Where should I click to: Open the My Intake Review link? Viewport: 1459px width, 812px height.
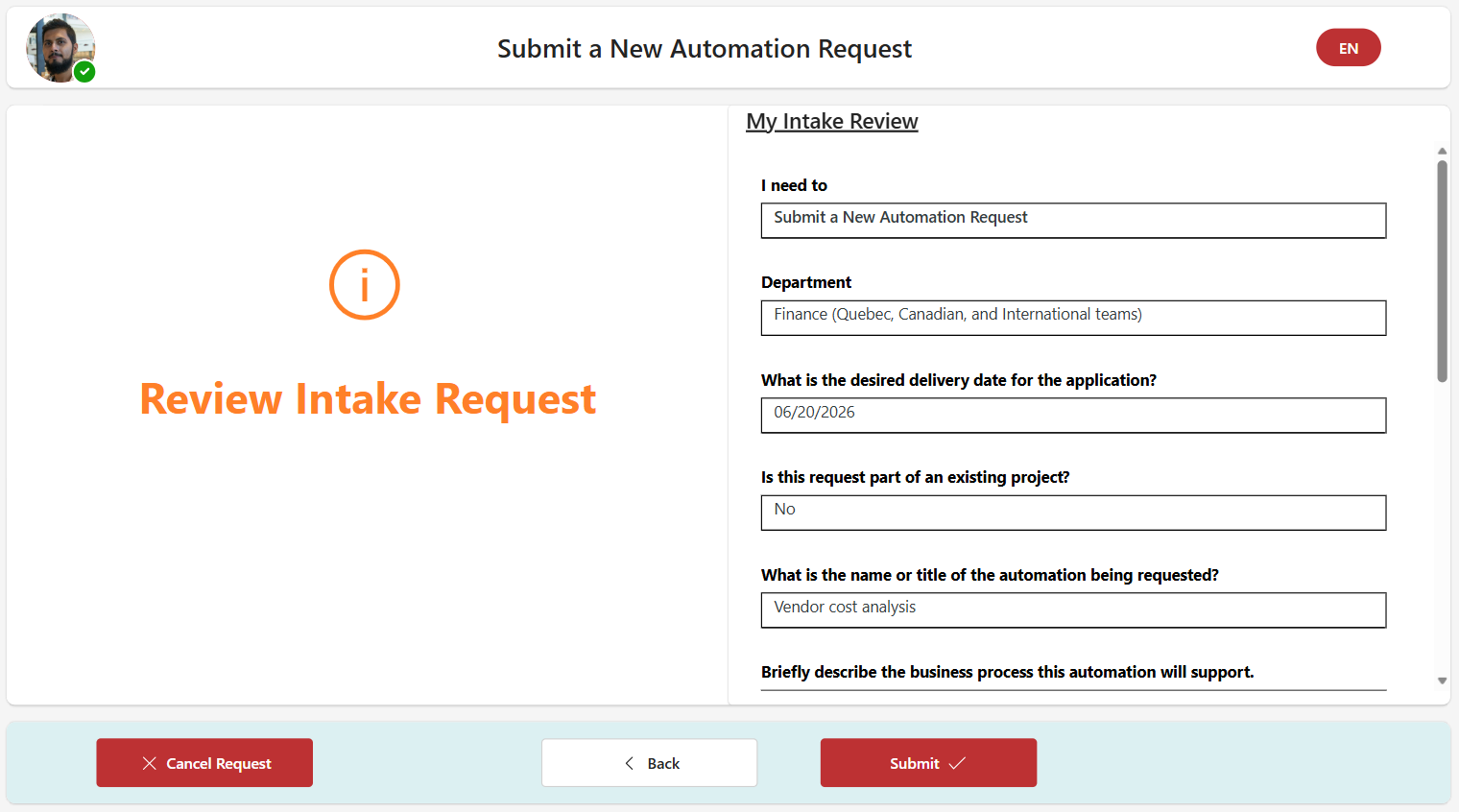pos(832,121)
